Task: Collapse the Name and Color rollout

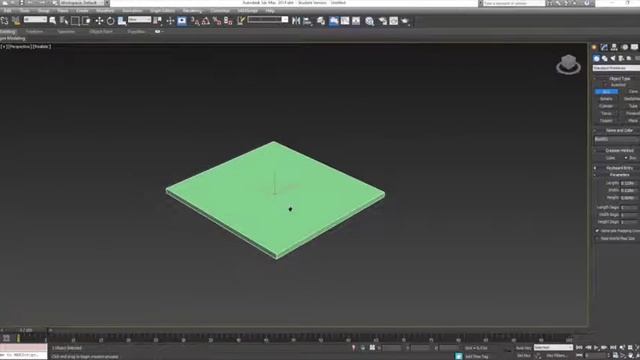Action: click(x=619, y=131)
